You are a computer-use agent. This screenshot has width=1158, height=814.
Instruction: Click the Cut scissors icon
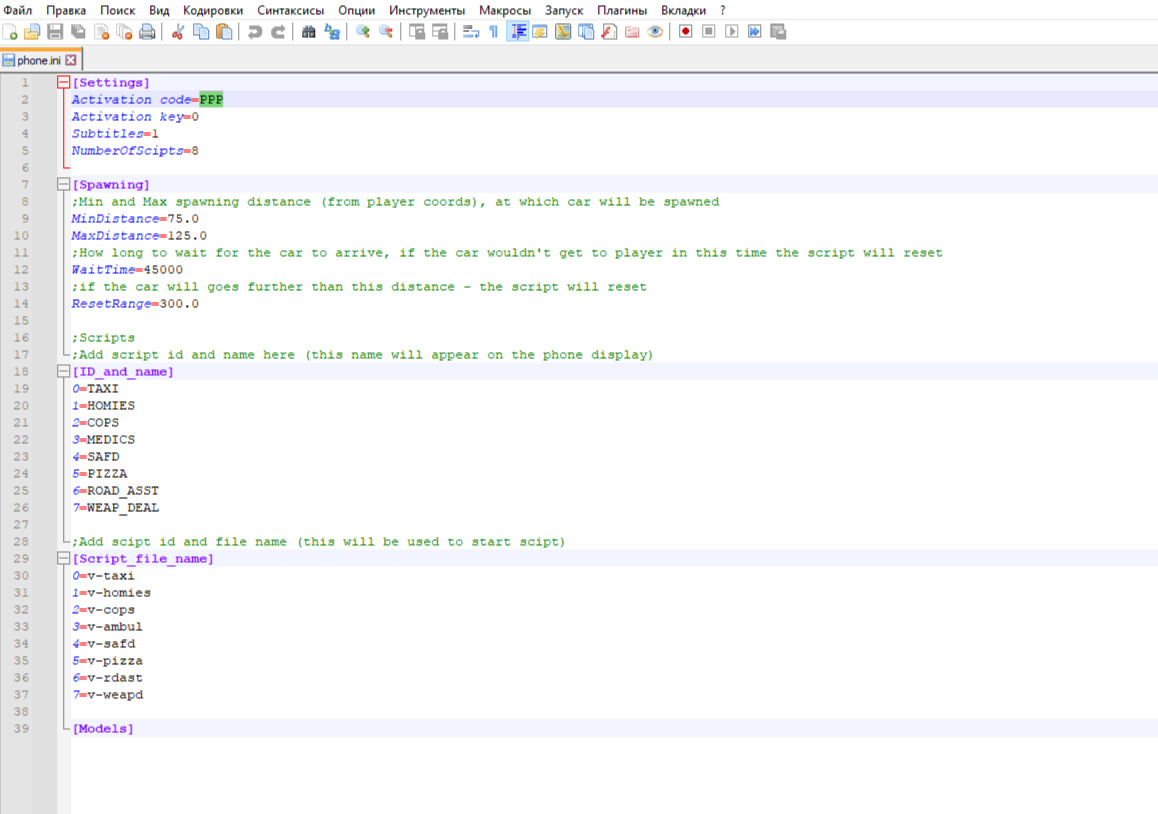point(177,32)
